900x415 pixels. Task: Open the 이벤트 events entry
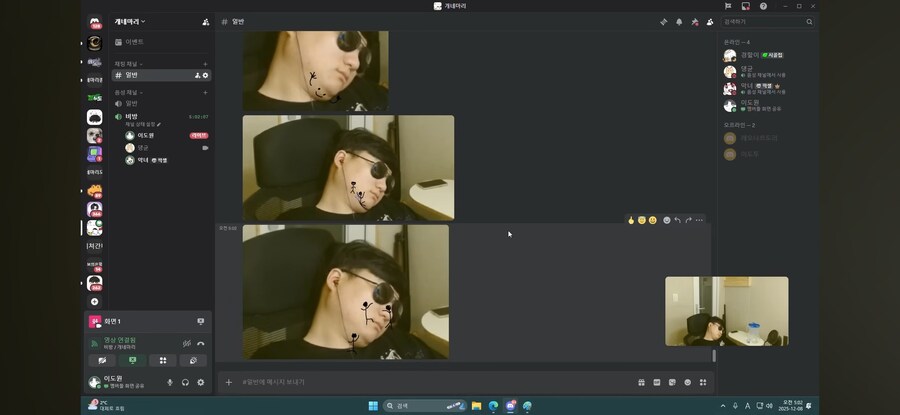[x=161, y=42]
